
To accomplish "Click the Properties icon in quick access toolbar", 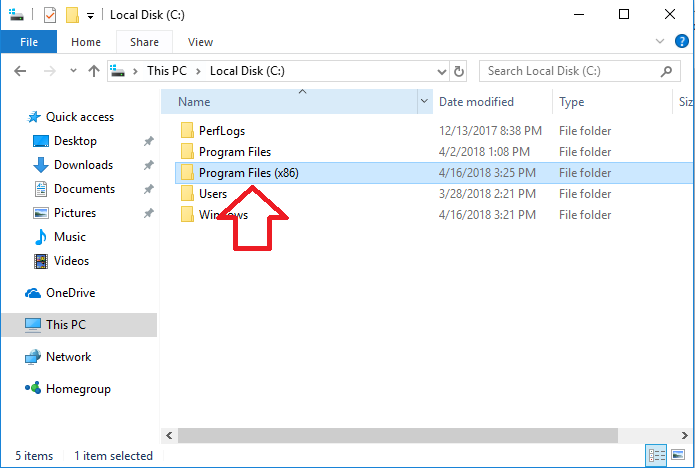I will coord(50,16).
